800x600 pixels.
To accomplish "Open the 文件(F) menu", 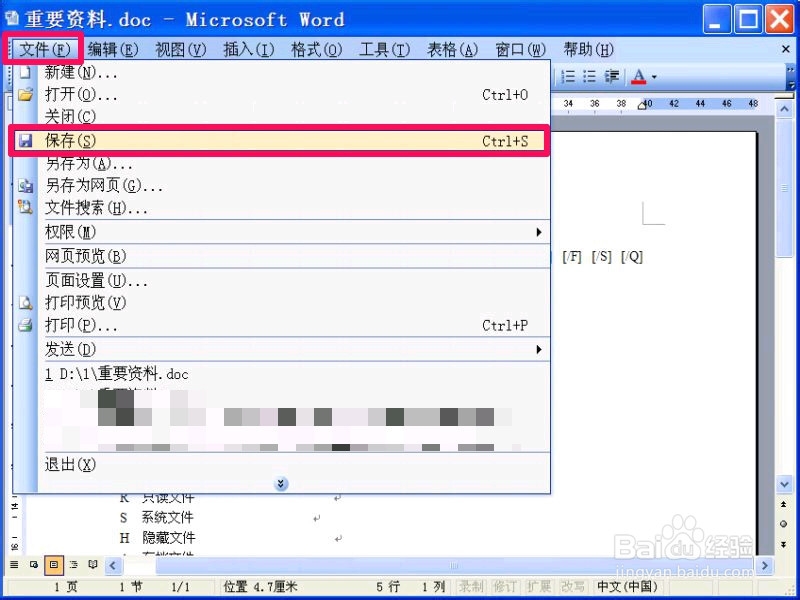I will pos(43,49).
